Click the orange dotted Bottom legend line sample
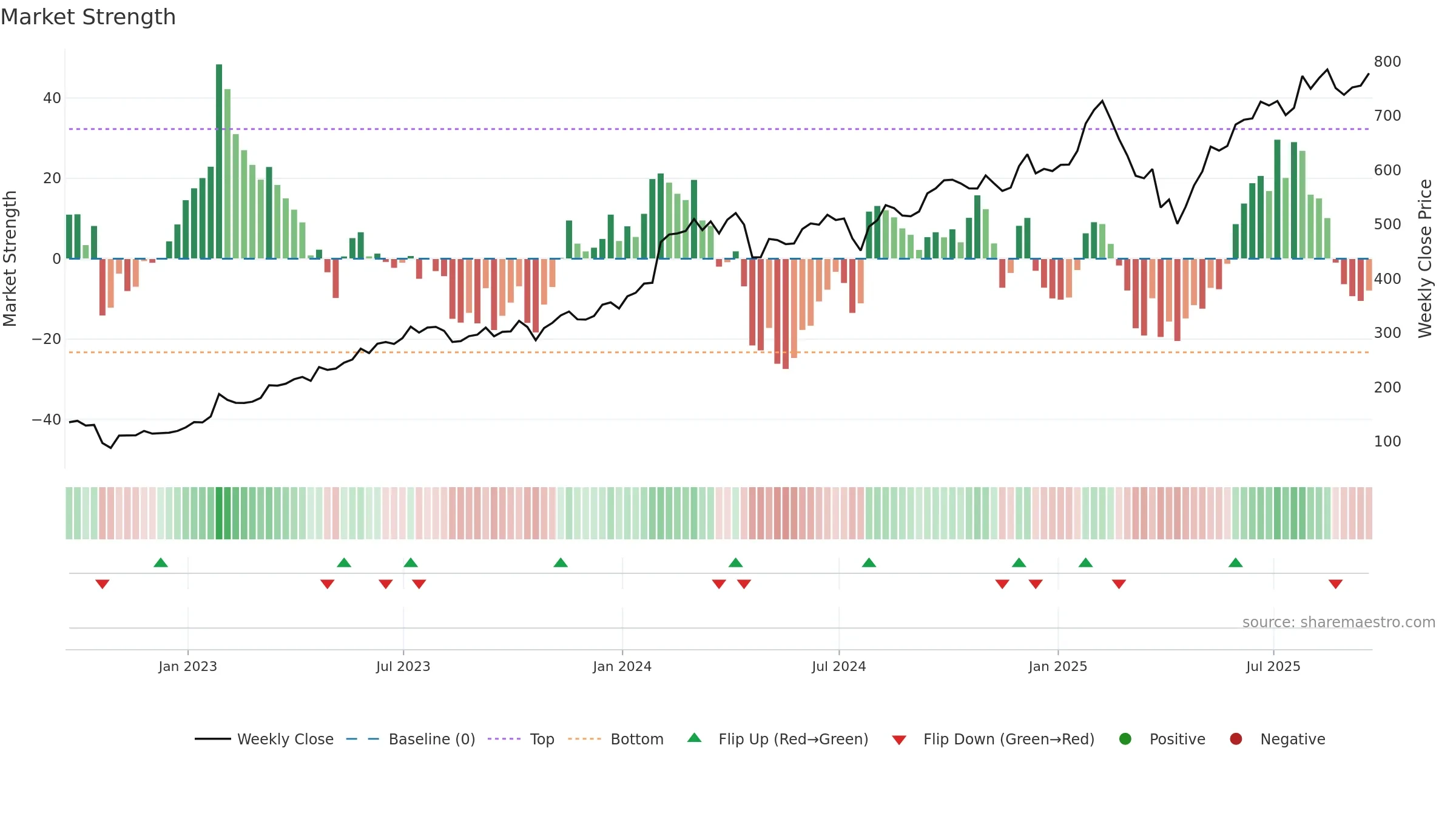Image resolution: width=1456 pixels, height=819 pixels. coord(585,739)
